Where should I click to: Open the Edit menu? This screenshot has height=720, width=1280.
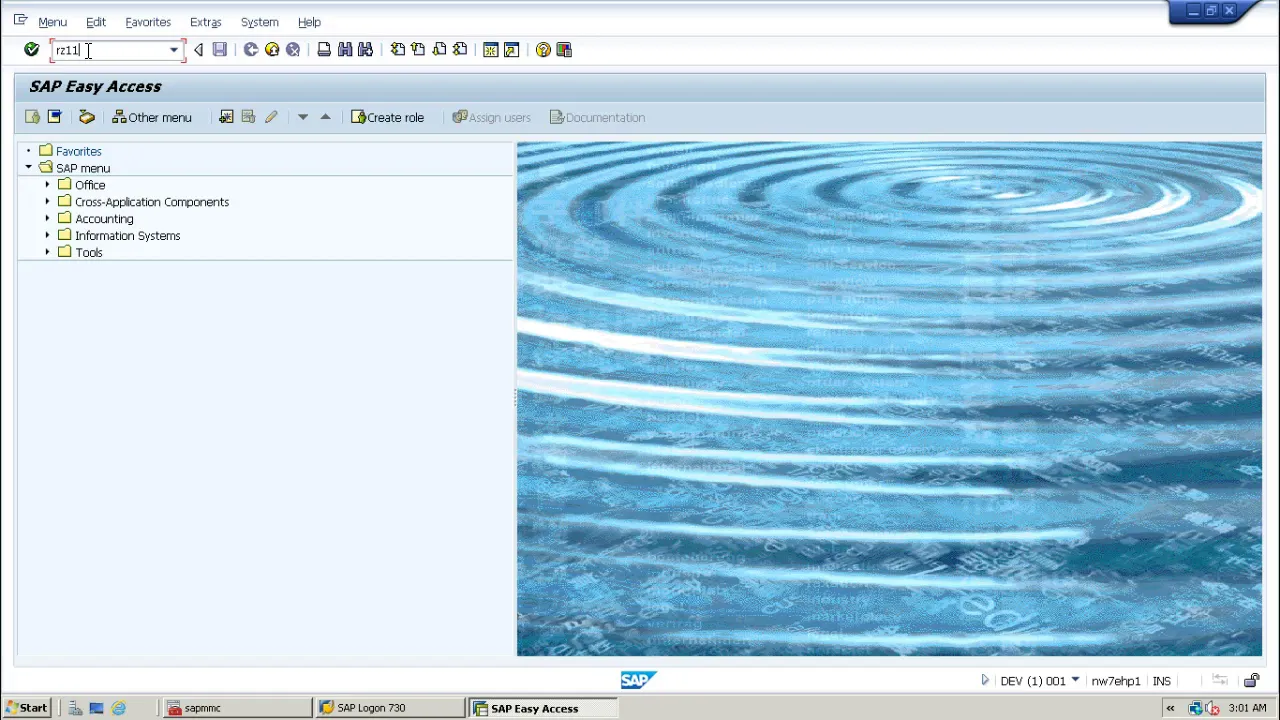96,21
